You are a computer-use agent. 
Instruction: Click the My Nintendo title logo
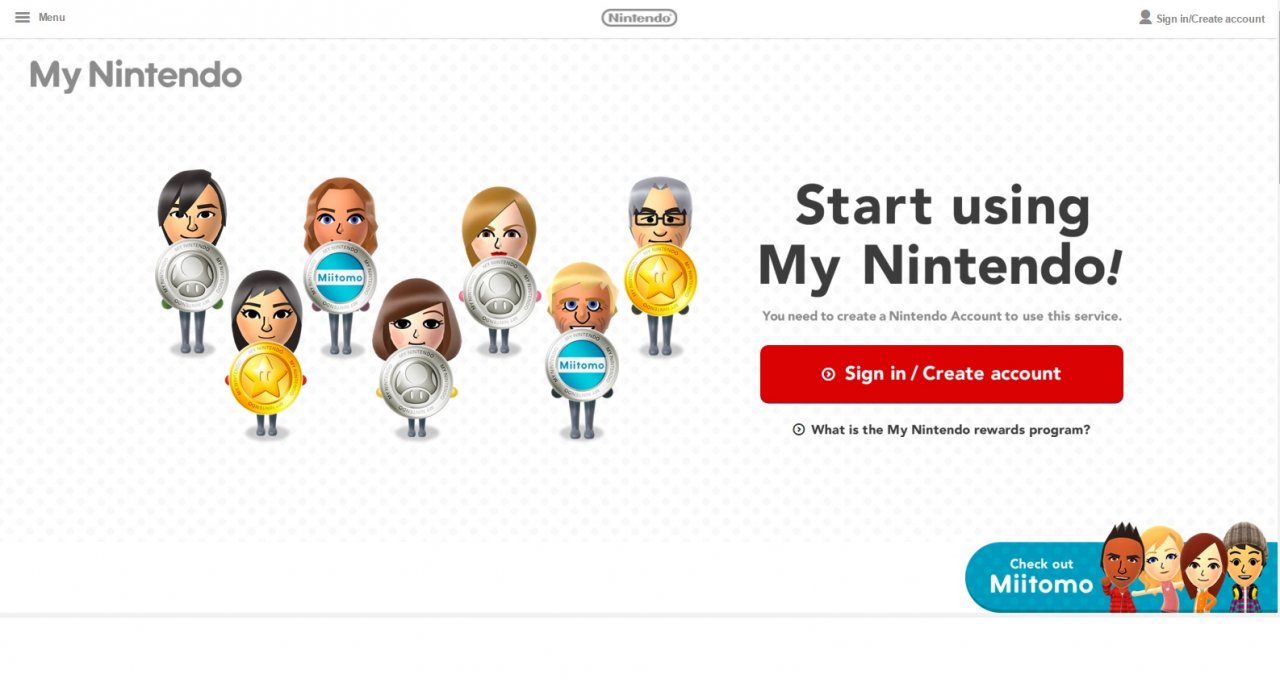(x=136, y=76)
